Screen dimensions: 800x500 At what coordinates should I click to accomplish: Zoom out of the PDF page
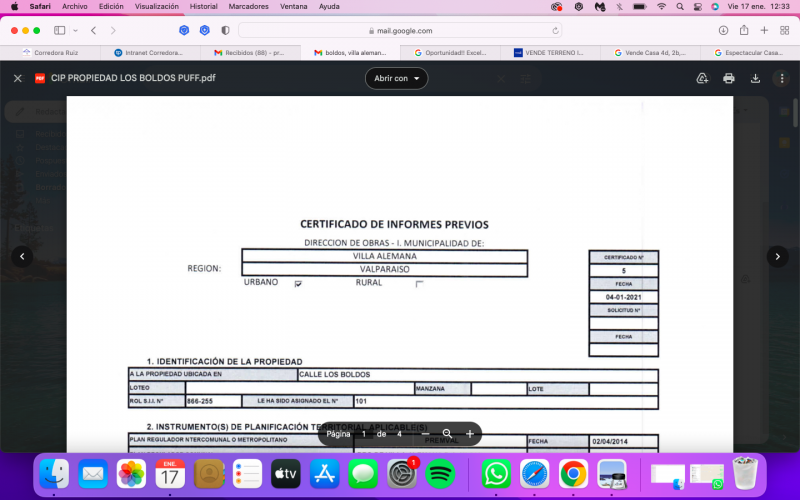coord(426,434)
